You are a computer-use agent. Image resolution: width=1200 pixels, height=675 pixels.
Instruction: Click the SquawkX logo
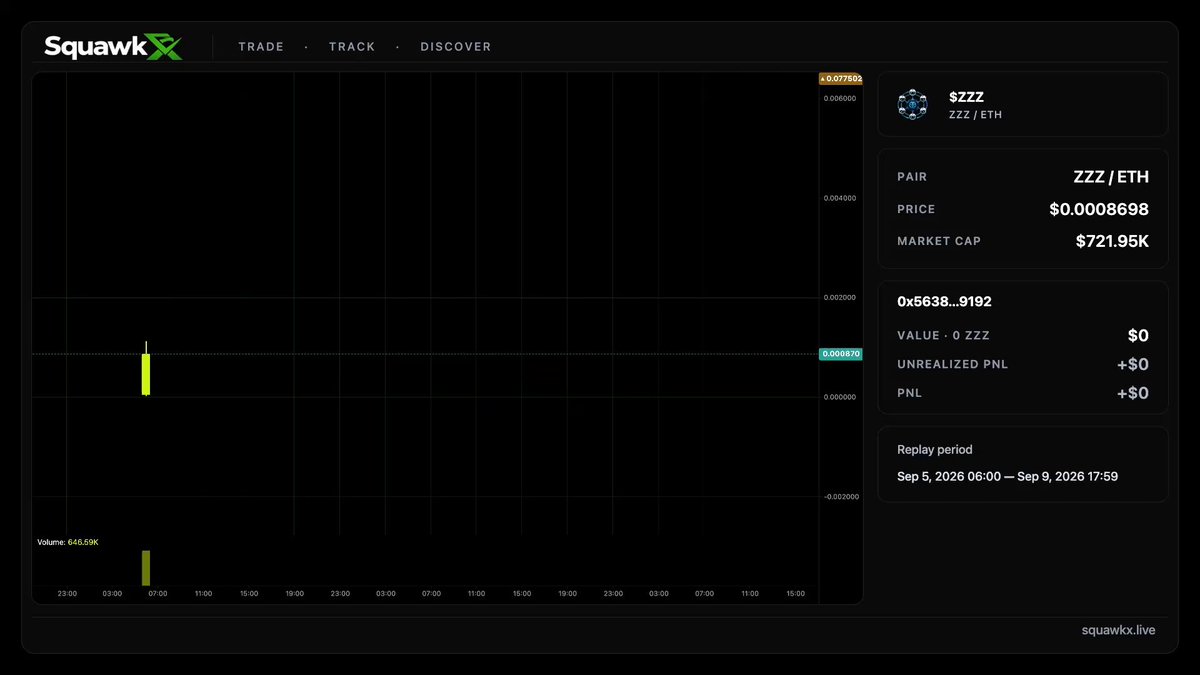pos(113,46)
